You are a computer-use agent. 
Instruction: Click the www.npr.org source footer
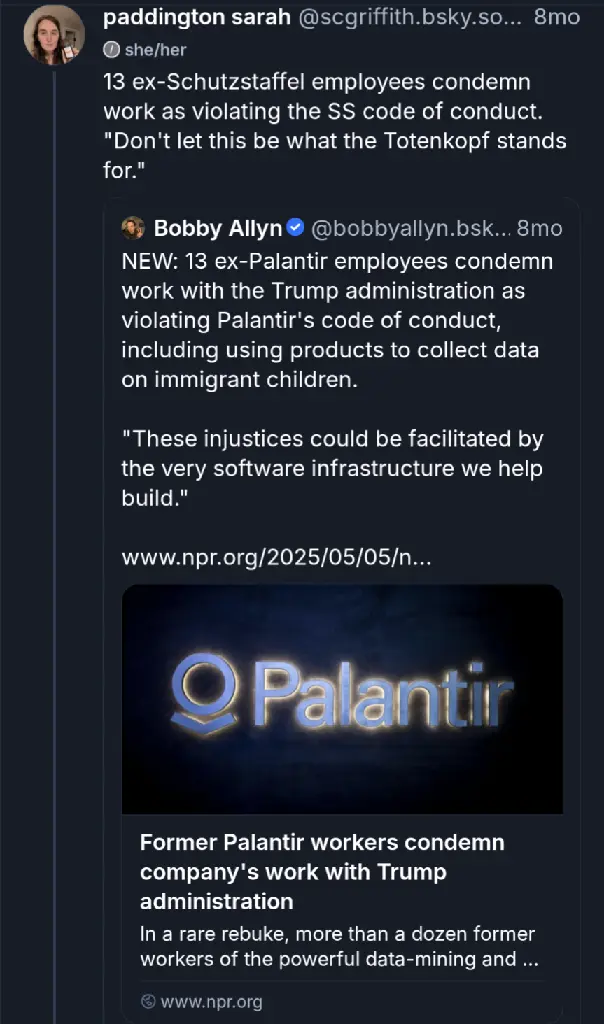202,1002
